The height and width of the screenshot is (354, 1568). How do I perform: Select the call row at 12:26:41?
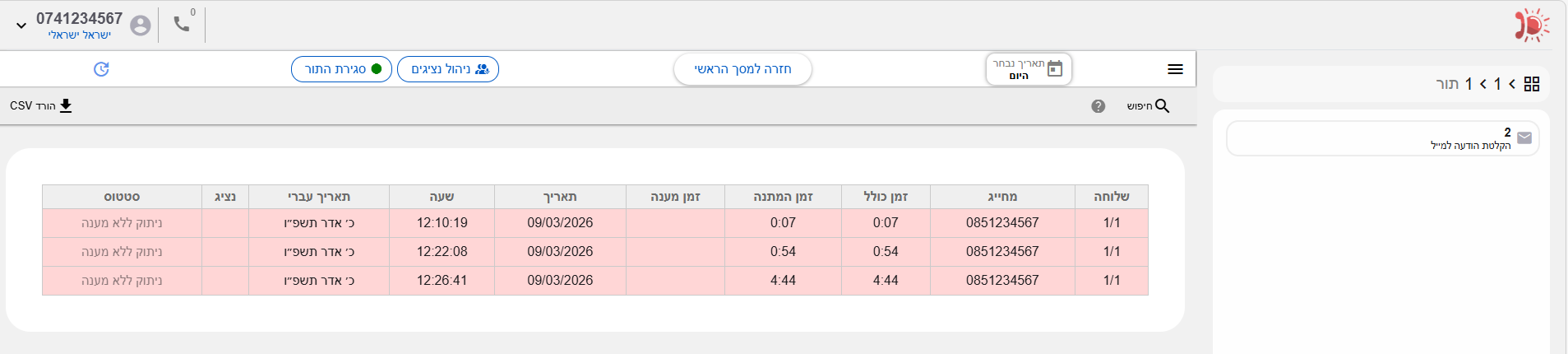click(x=594, y=281)
